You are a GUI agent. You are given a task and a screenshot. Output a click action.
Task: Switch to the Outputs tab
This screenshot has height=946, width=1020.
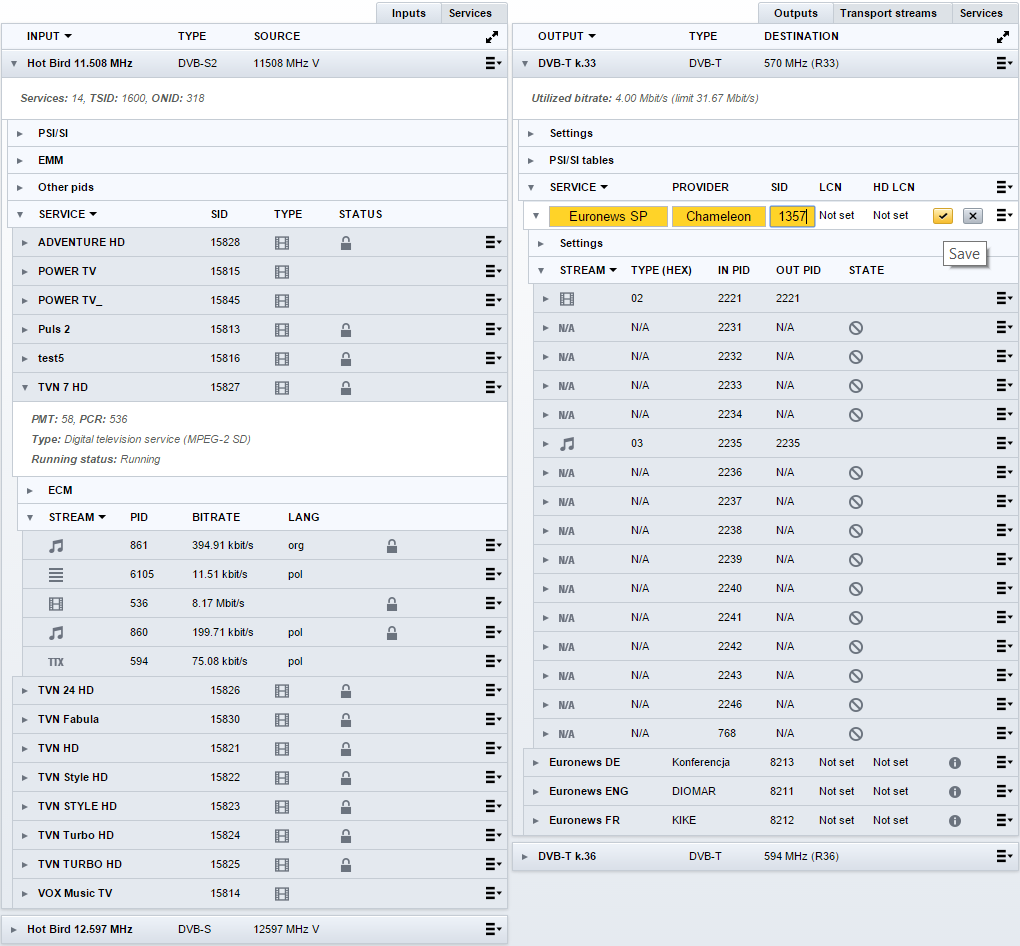(x=796, y=13)
